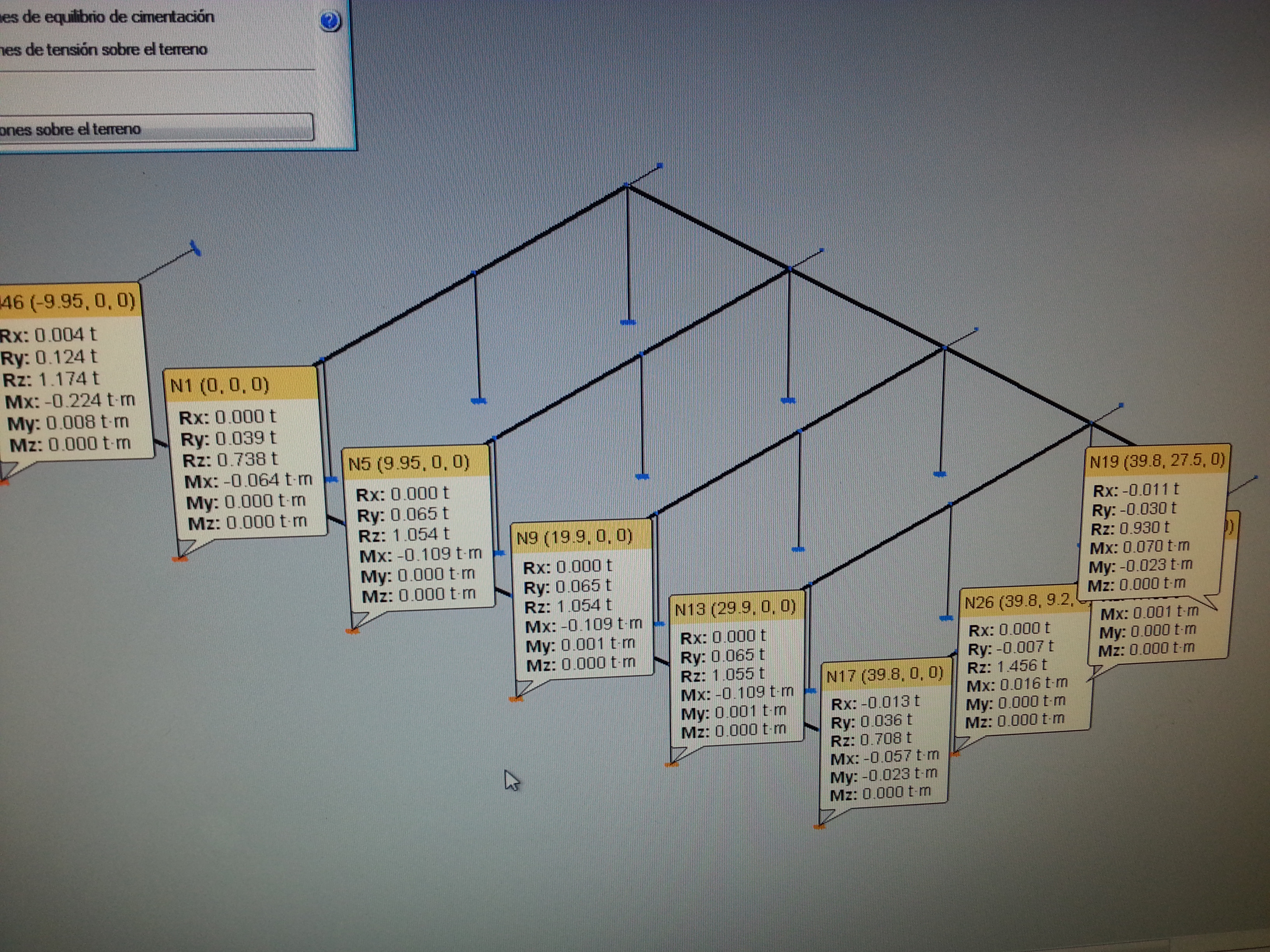Click blue support symbol below roof apex column

[x=629, y=322]
